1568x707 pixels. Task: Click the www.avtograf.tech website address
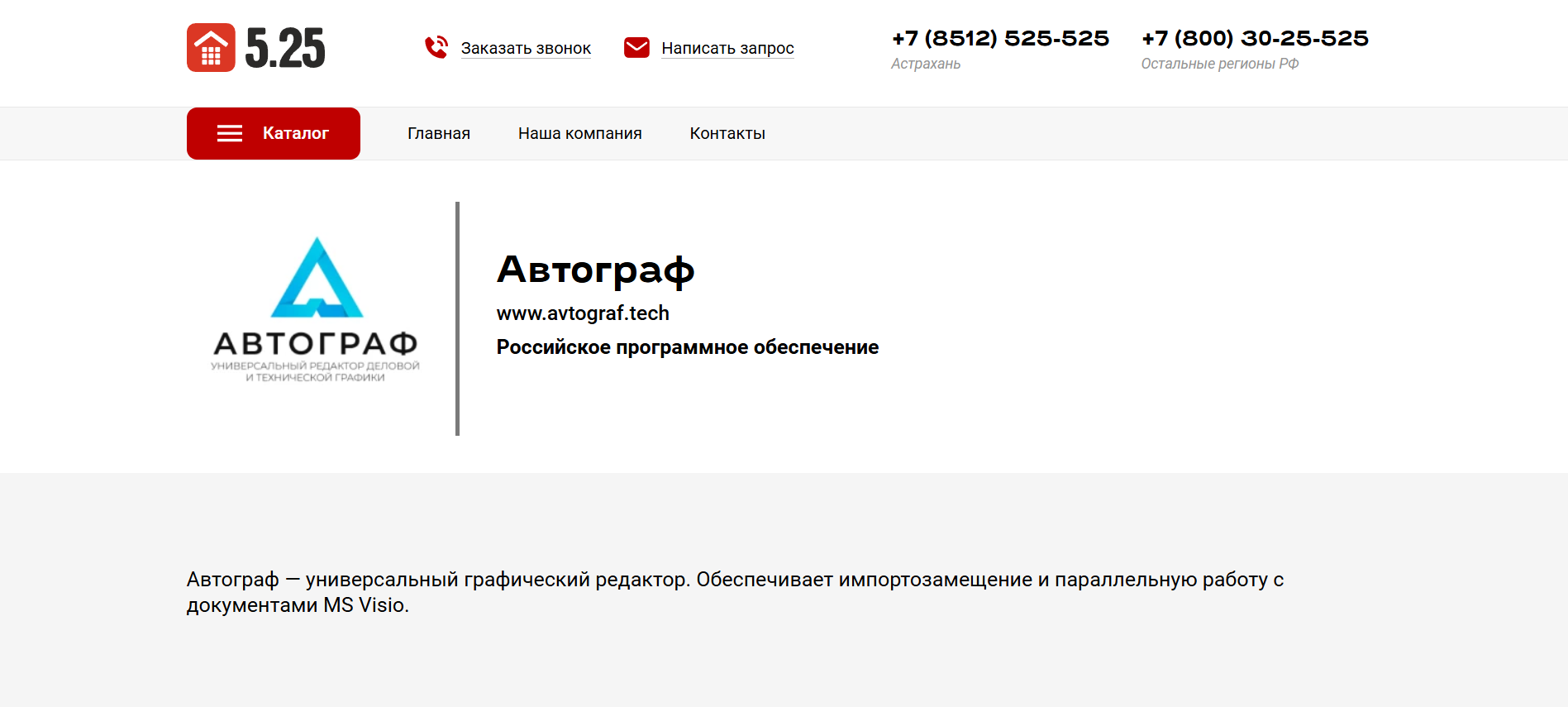(x=583, y=313)
